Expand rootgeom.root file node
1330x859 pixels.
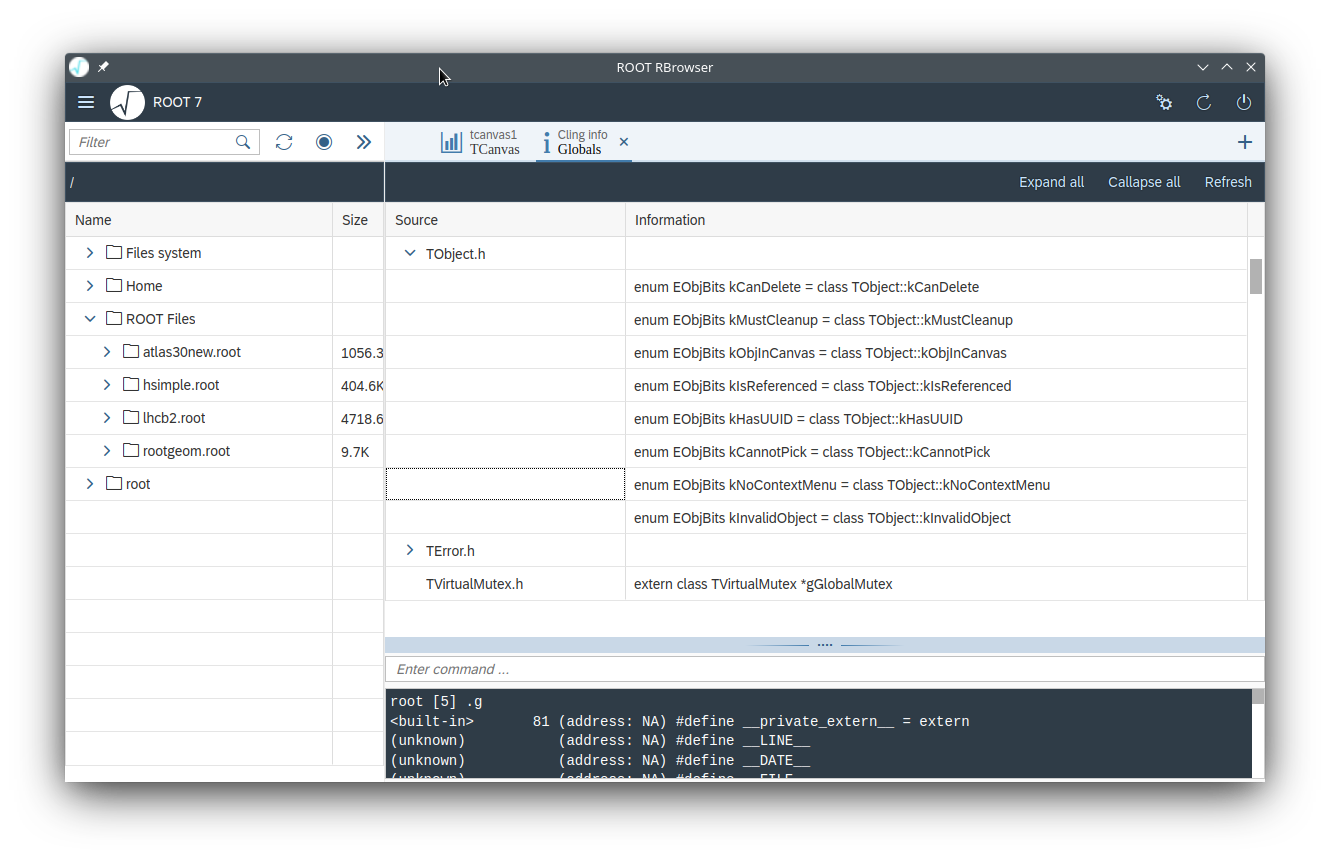click(x=107, y=451)
